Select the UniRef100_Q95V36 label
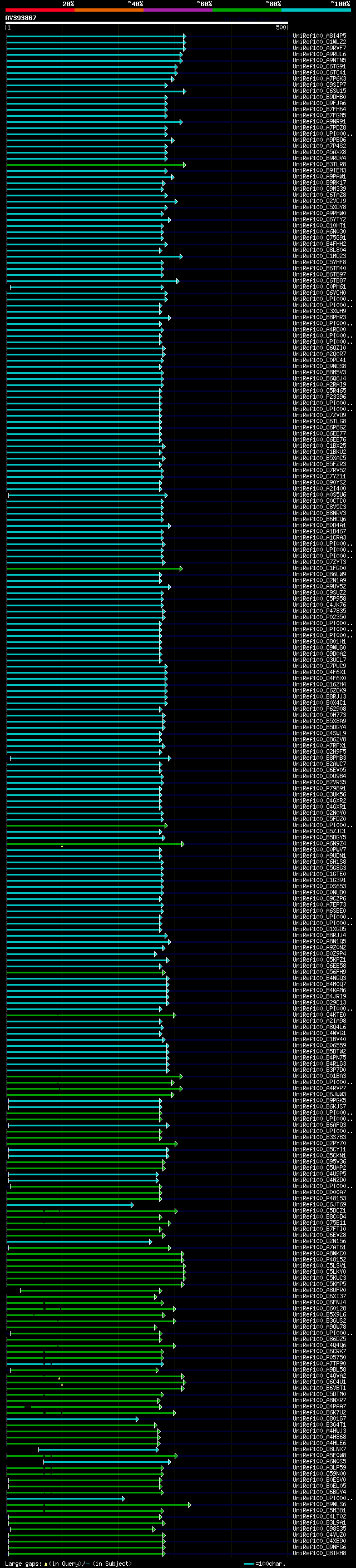Image resolution: width=356 pixels, height=1568 pixels. (319, 1162)
